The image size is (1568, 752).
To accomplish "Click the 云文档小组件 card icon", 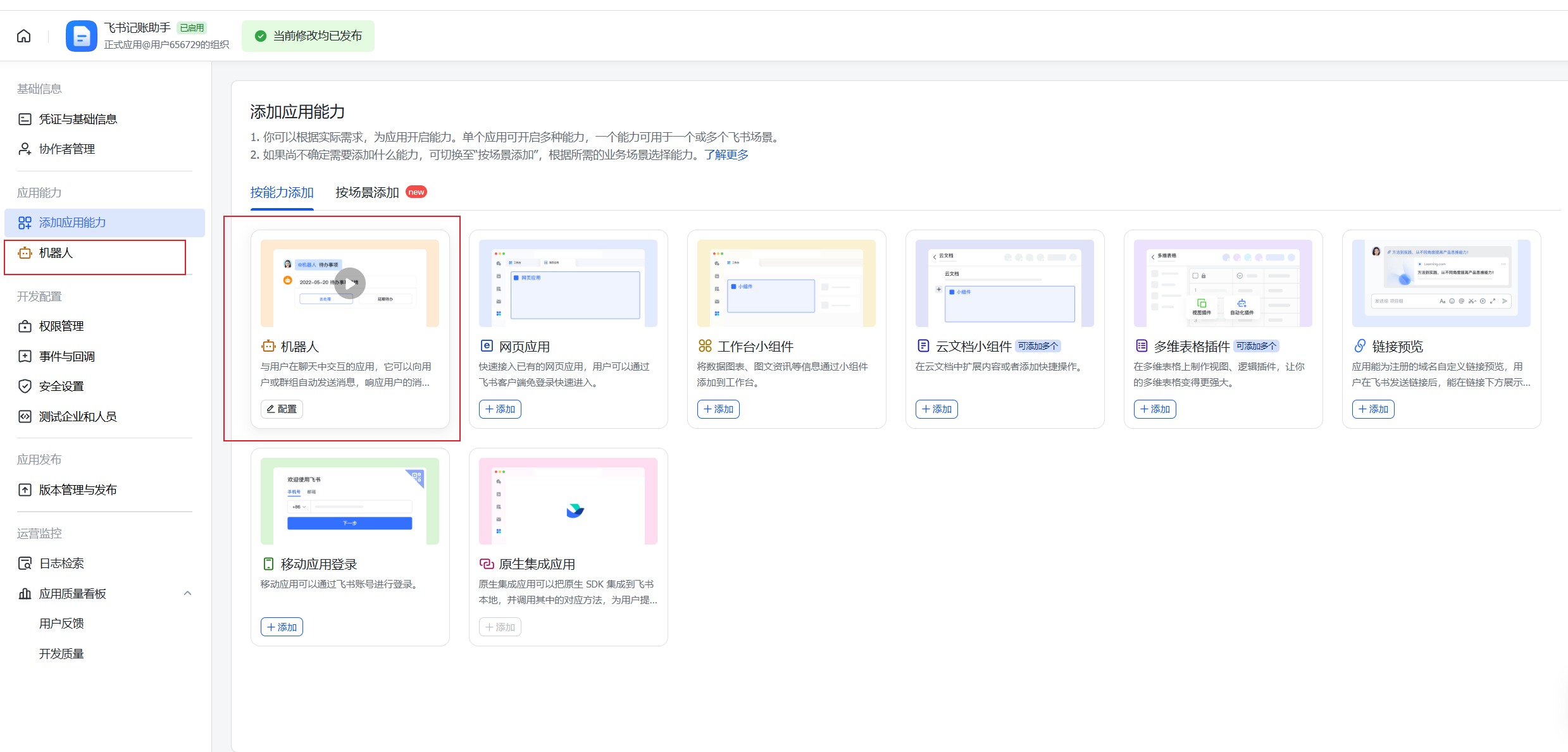I will (x=923, y=346).
